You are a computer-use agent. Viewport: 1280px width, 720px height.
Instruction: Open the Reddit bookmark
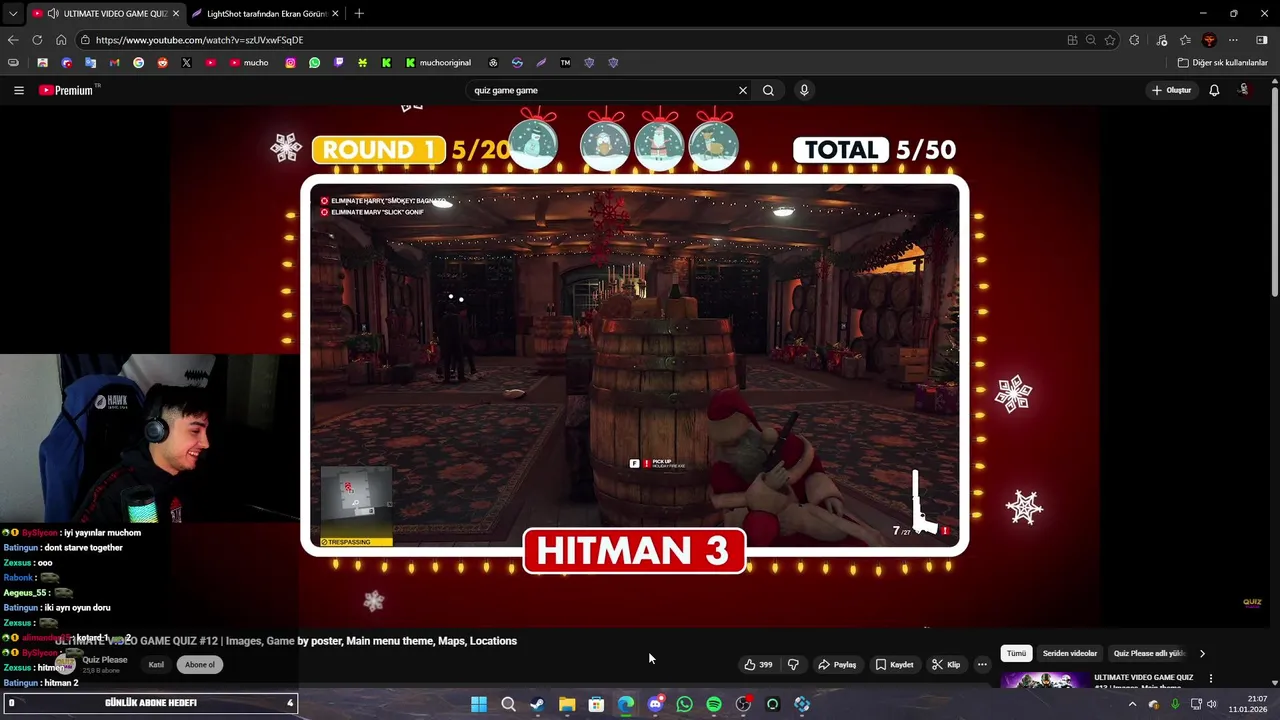pyautogui.click(x=162, y=62)
